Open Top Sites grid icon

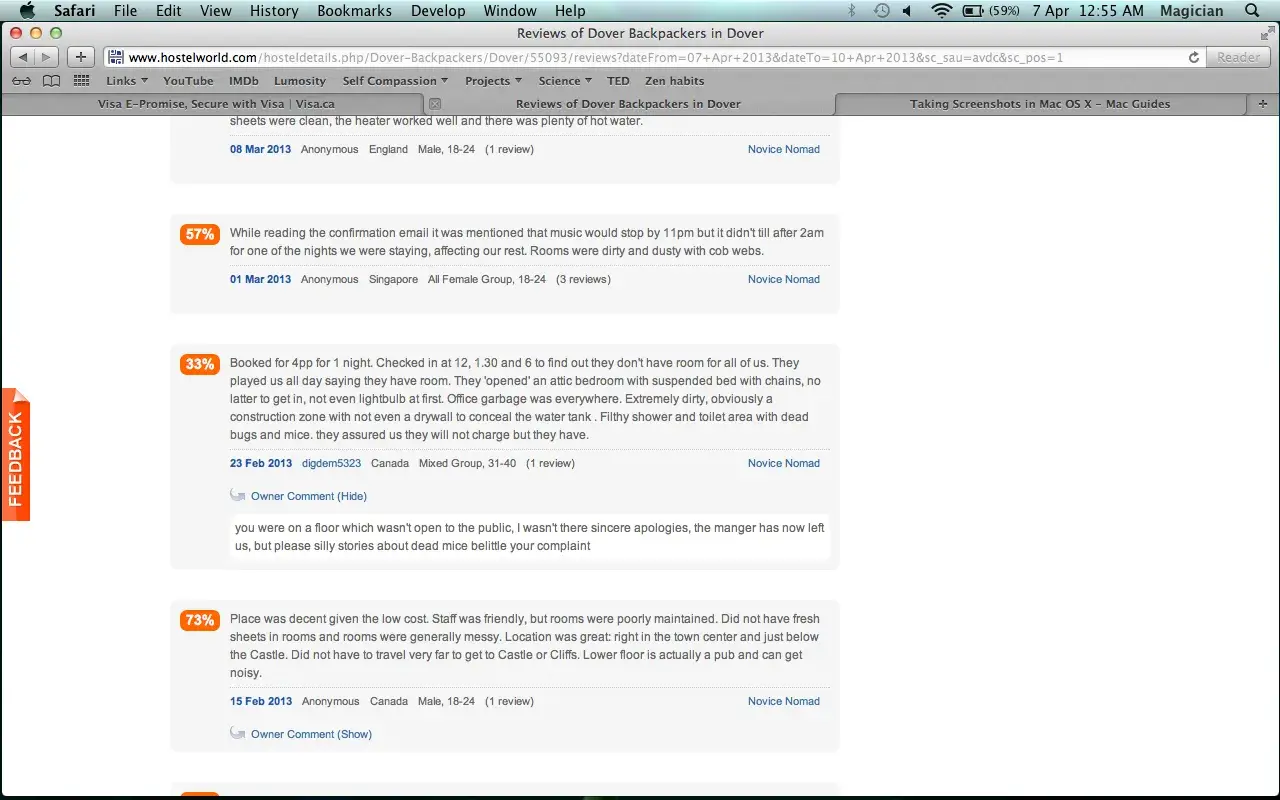tap(82, 81)
